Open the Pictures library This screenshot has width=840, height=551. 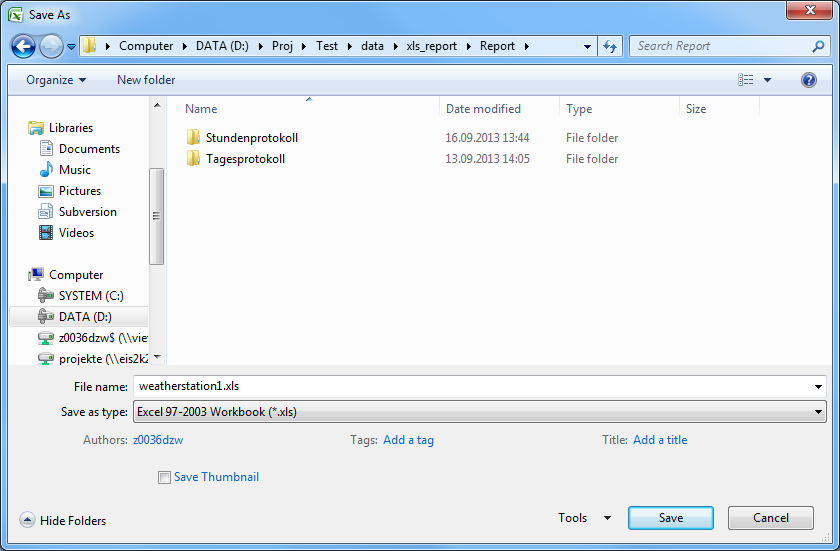point(80,190)
